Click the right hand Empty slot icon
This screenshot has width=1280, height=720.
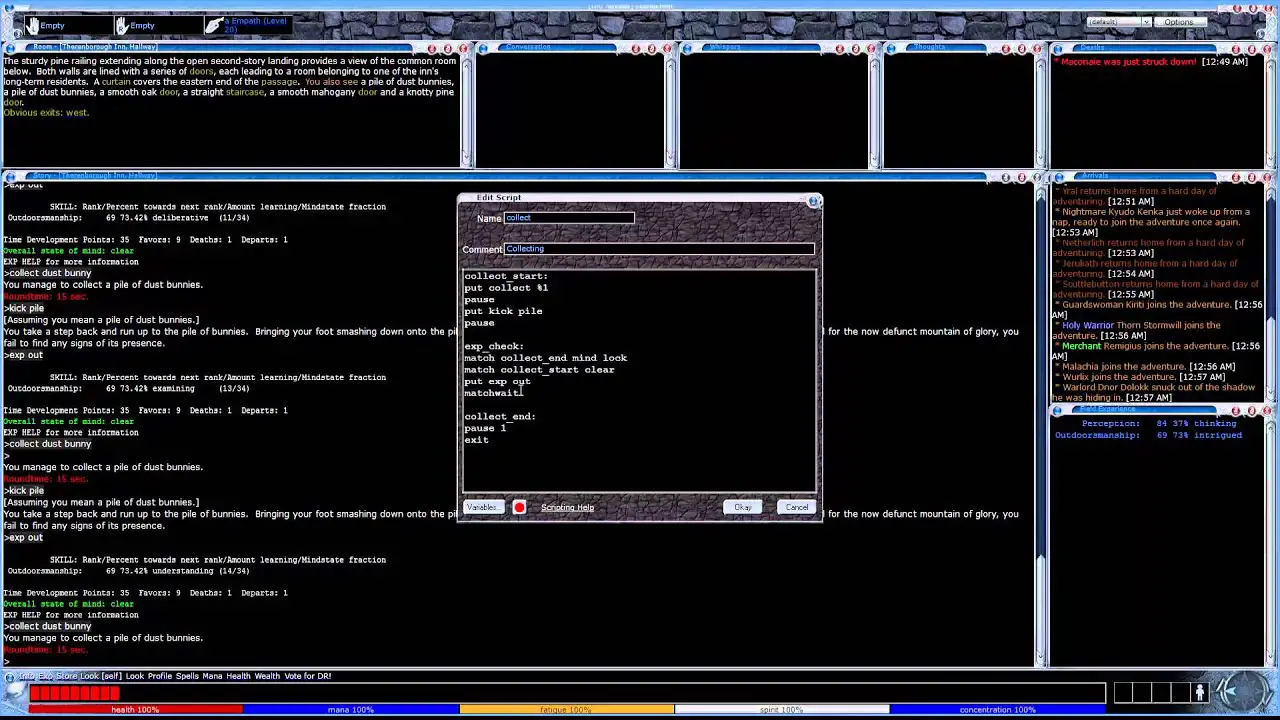[x=122, y=25]
